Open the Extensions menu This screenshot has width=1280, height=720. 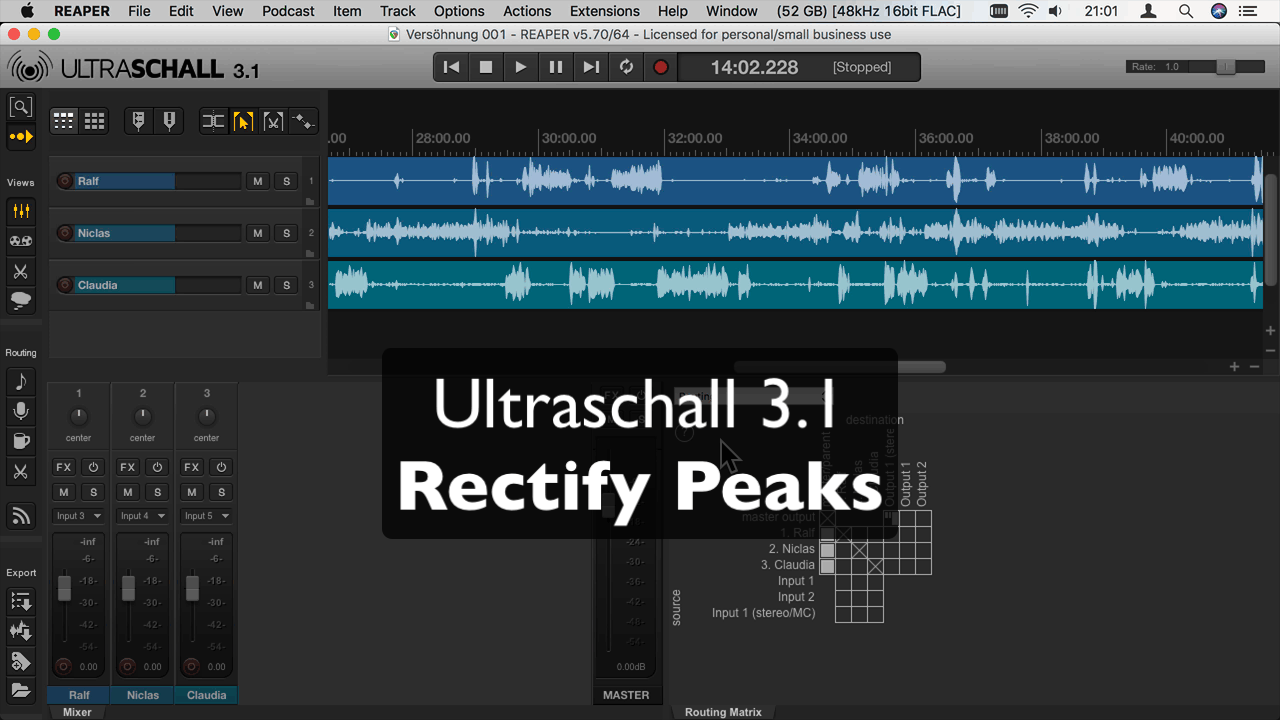coord(604,11)
